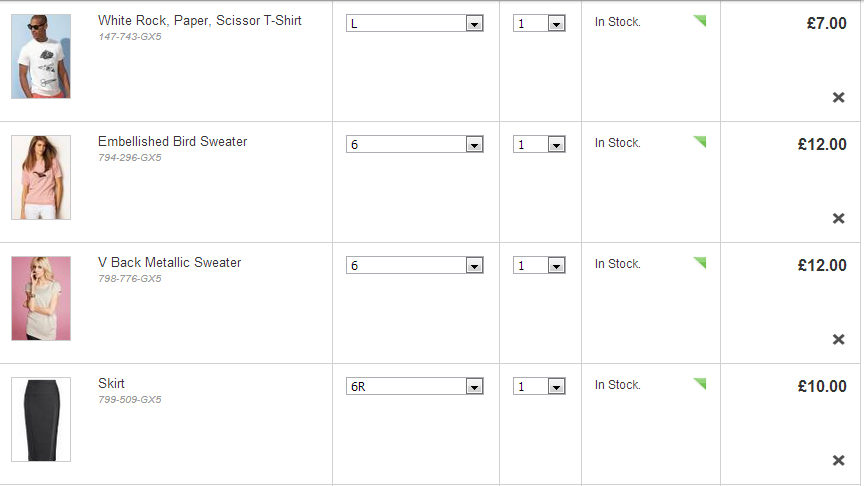Open the Embellished Bird Sweater product page

pos(172,141)
